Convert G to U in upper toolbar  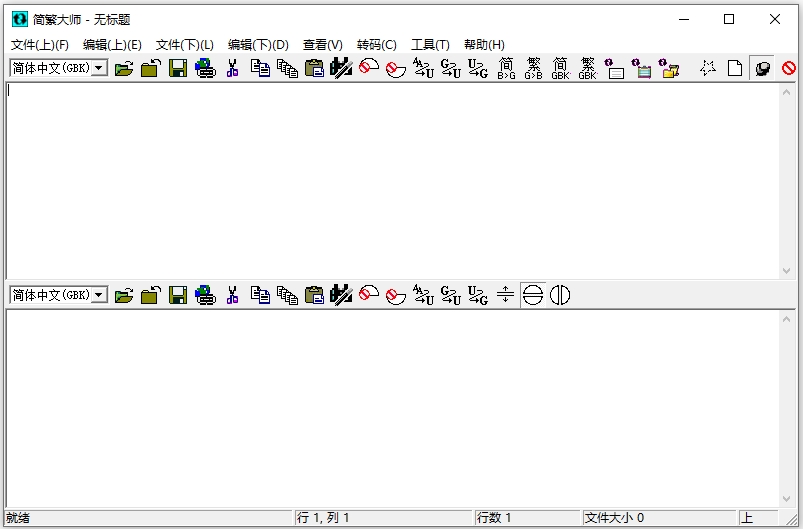(451, 68)
